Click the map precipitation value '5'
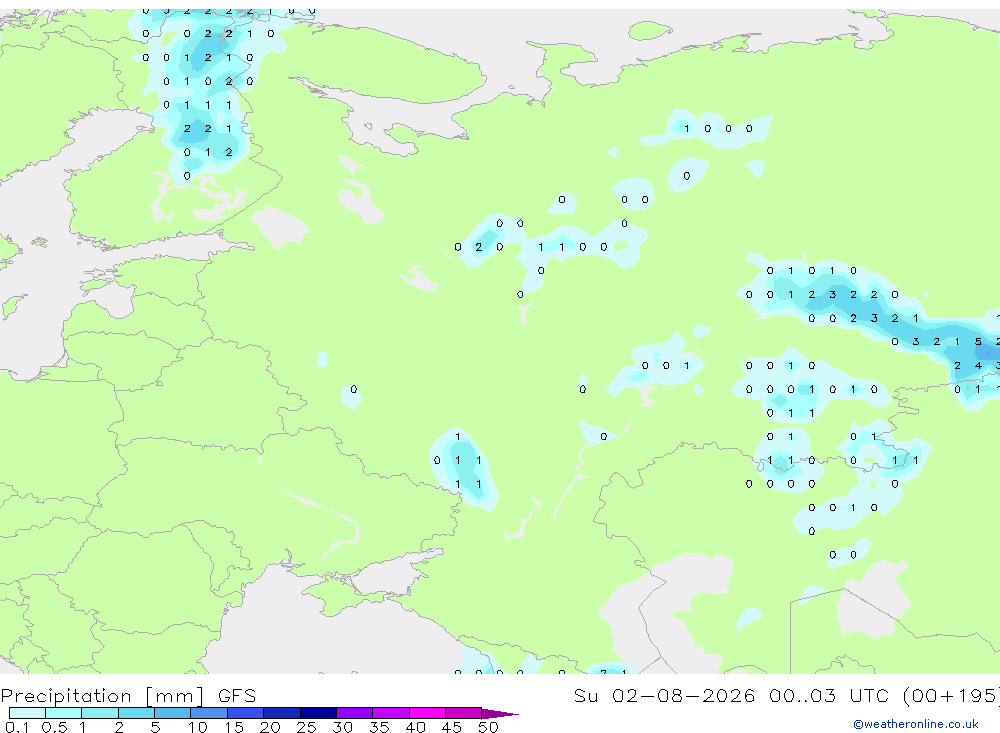This screenshot has height=733, width=1000. (978, 341)
